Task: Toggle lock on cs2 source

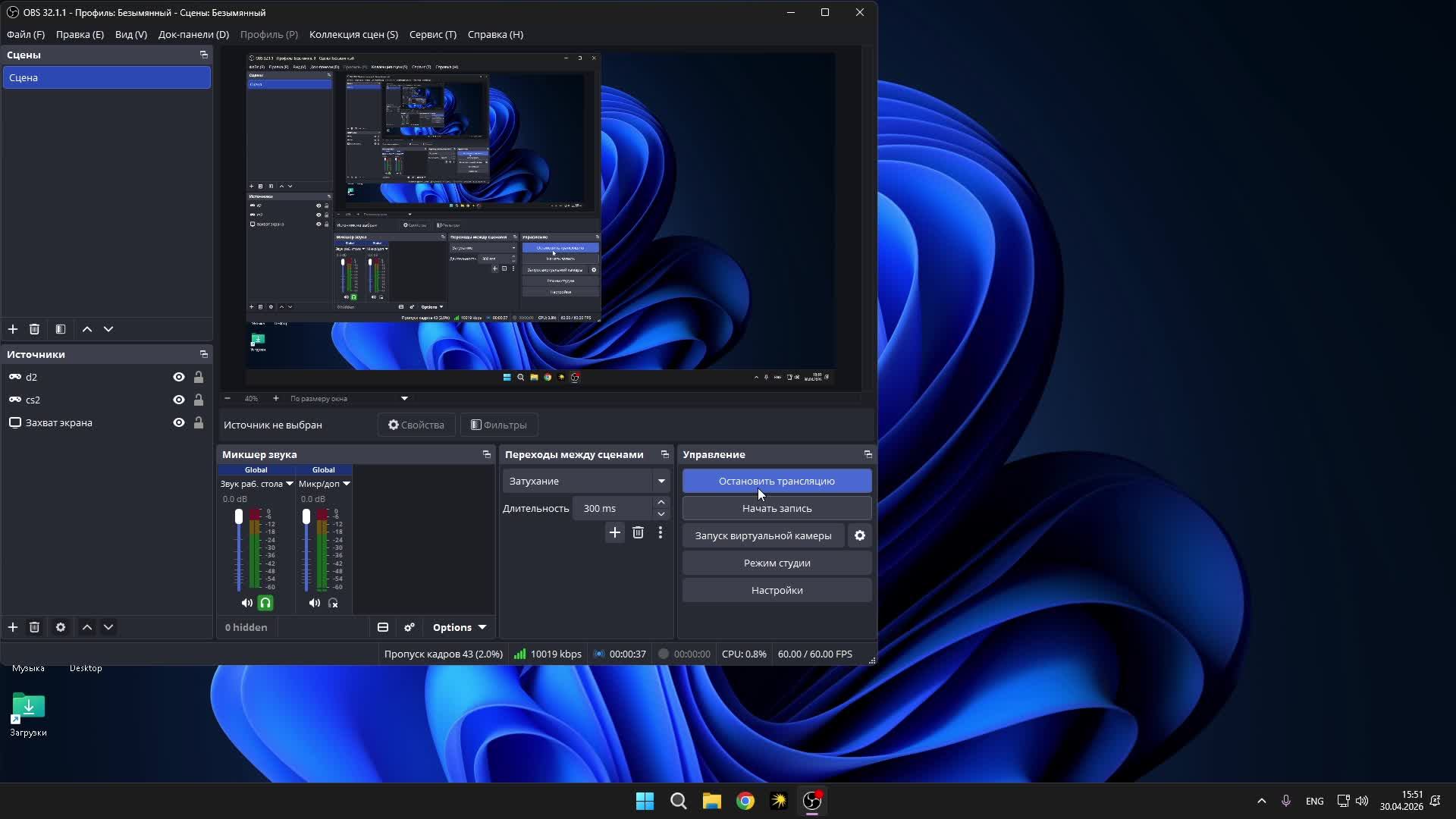Action: [x=199, y=400]
